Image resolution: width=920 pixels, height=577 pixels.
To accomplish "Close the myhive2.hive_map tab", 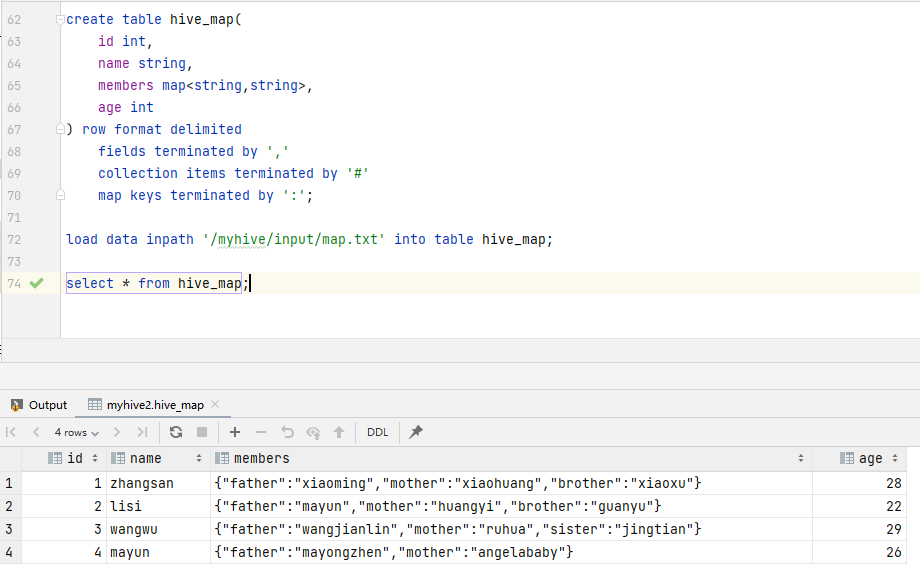I will pos(215,404).
